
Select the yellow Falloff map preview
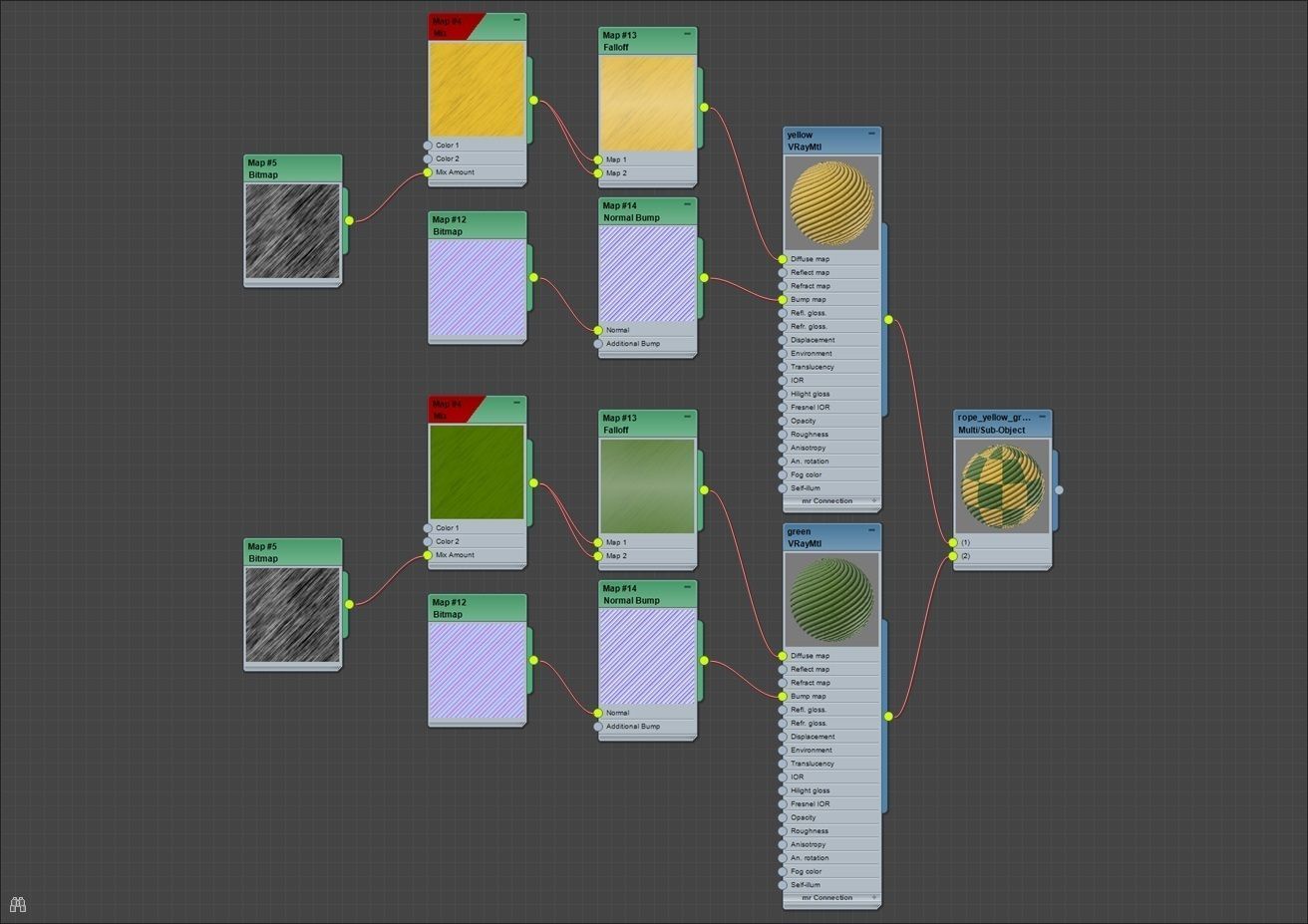(x=647, y=103)
